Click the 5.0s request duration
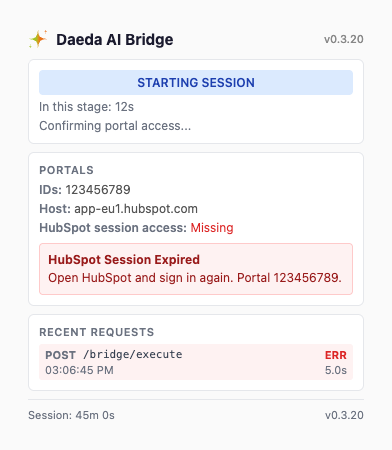 pyautogui.click(x=336, y=370)
